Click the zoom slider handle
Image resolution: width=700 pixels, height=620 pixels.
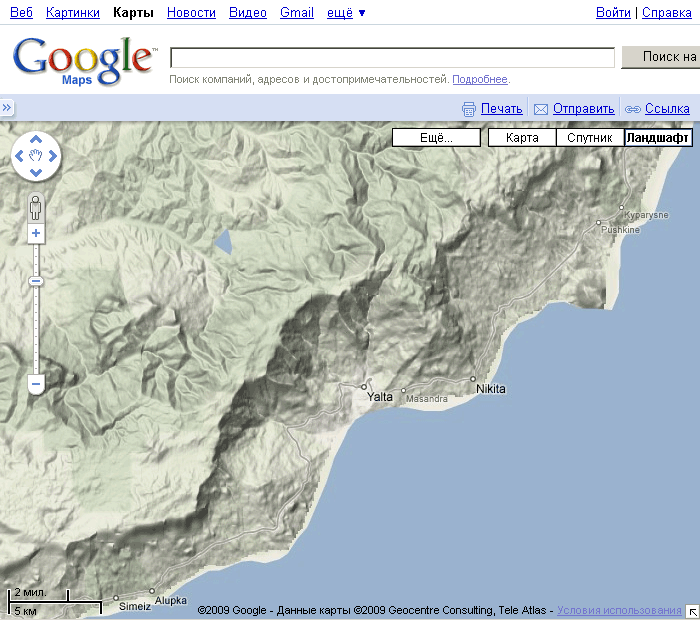pos(36,281)
